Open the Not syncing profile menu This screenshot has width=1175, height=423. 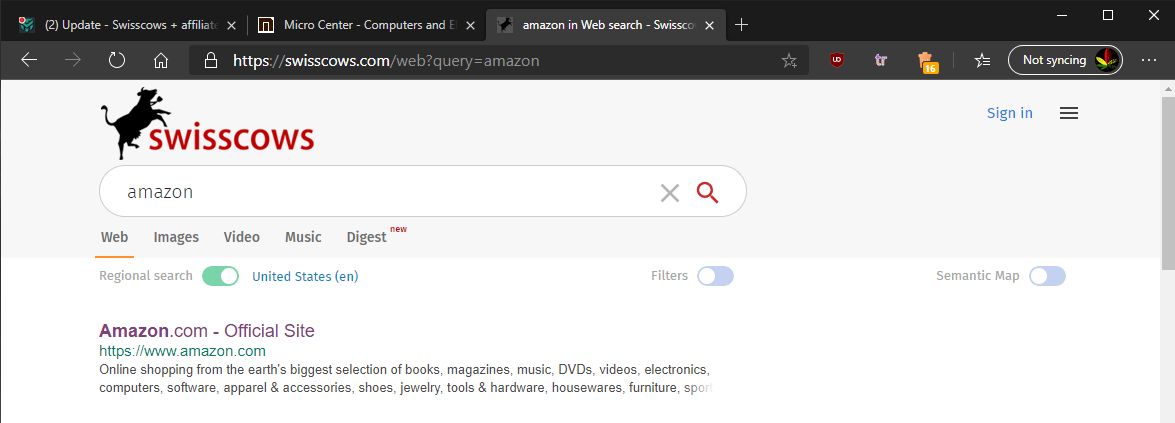click(x=1065, y=60)
